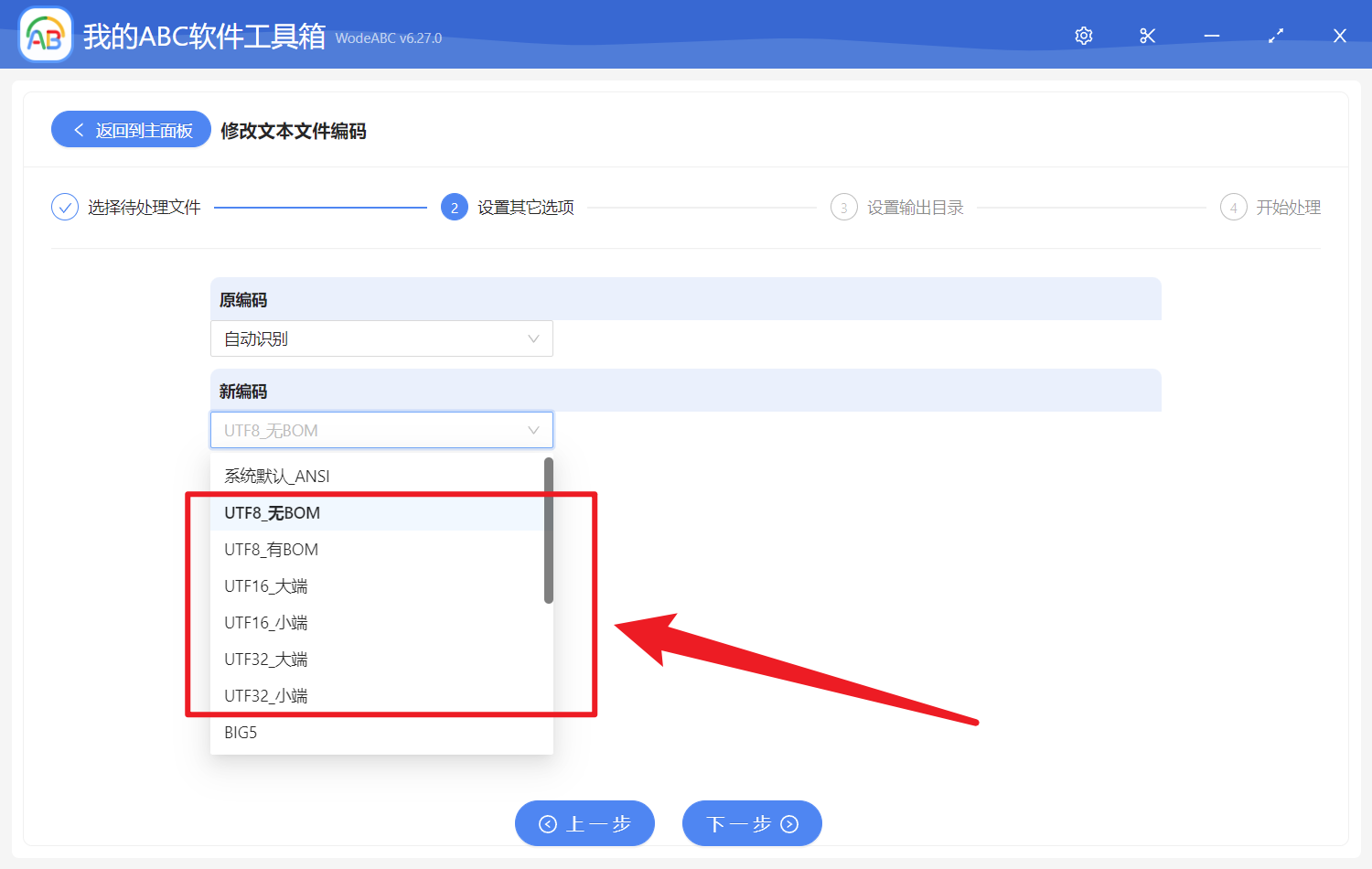The width and height of the screenshot is (1372, 869).
Task: Click the scissors icon in the title bar
Action: 1147,35
